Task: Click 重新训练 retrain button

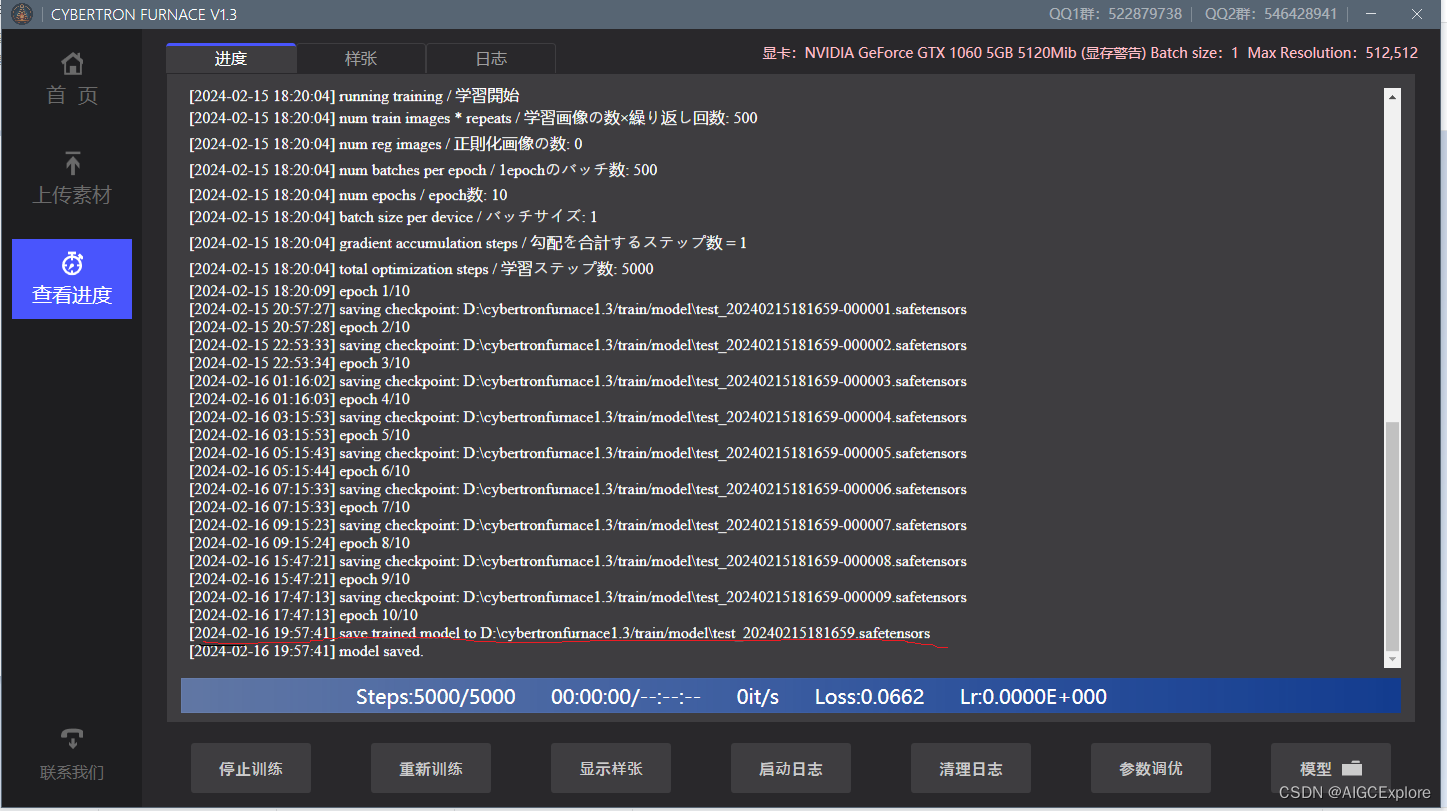Action: coord(431,768)
